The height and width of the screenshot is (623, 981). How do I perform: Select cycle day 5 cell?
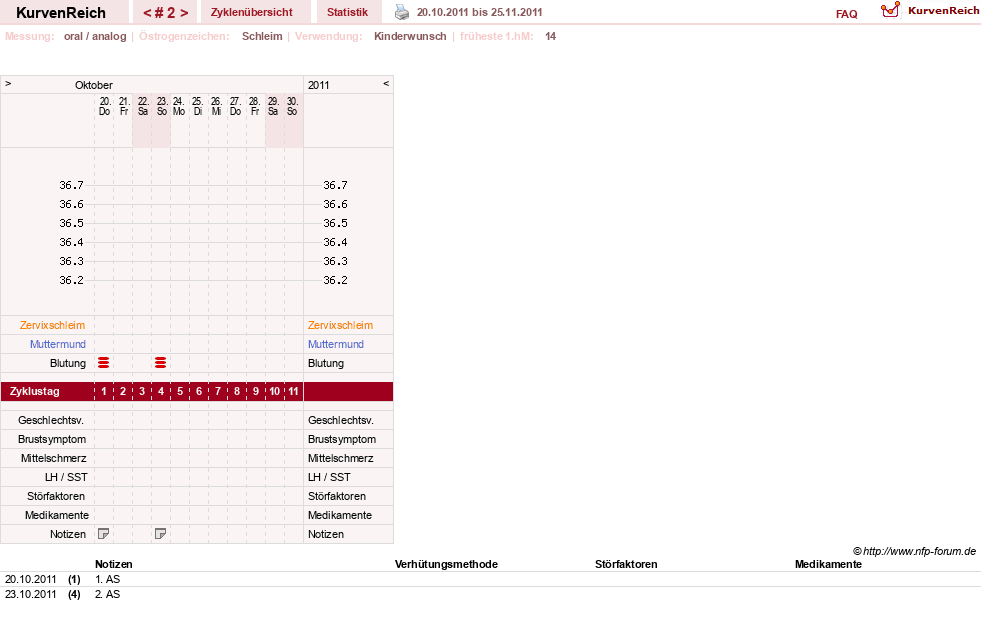[180, 392]
